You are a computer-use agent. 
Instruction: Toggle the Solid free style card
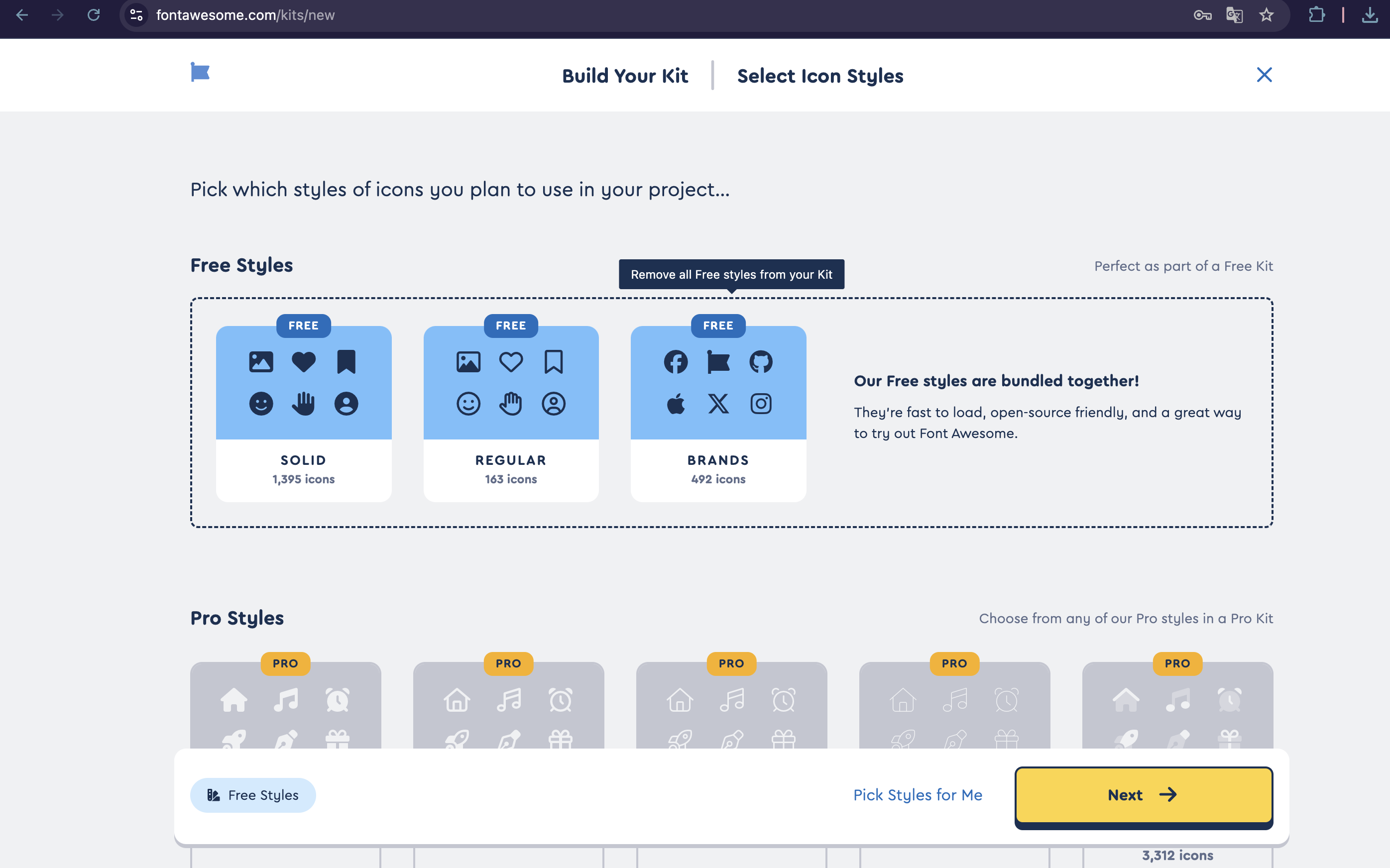tap(303, 413)
